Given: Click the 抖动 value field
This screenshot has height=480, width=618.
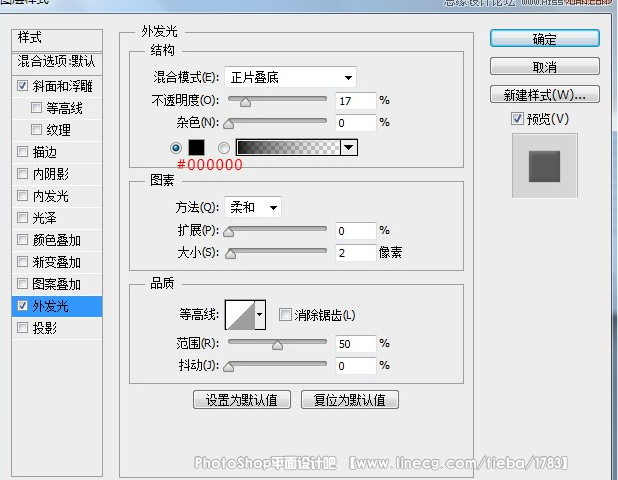Looking at the screenshot, I should tap(356, 366).
